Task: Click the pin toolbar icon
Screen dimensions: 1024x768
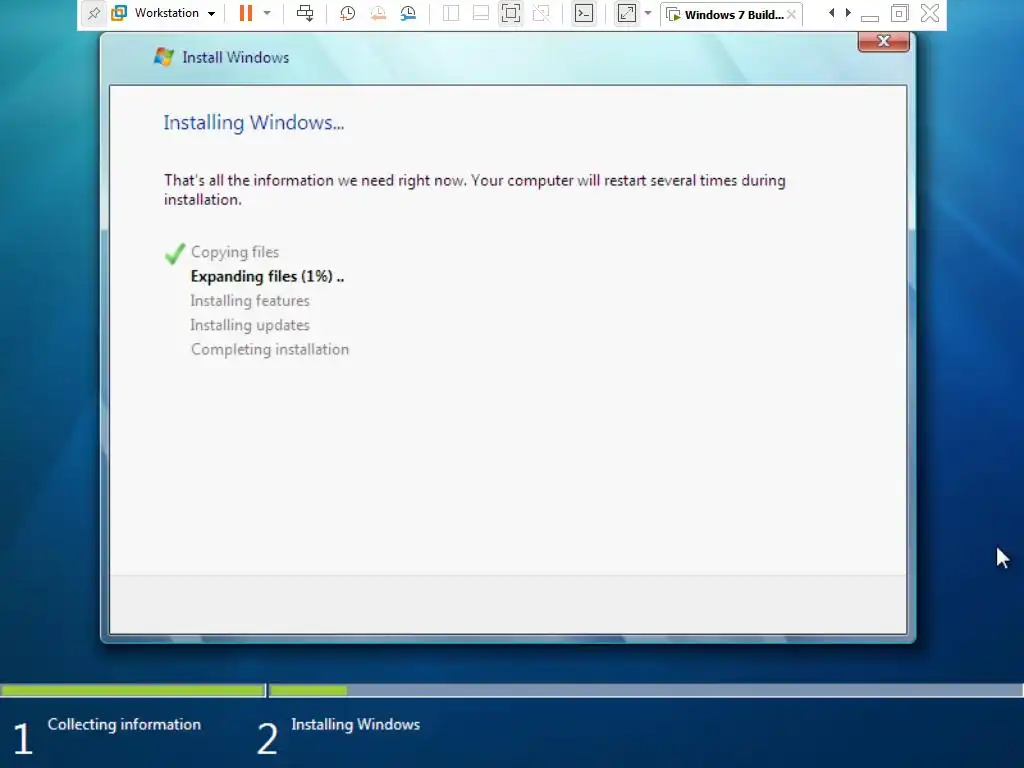Action: 94,13
